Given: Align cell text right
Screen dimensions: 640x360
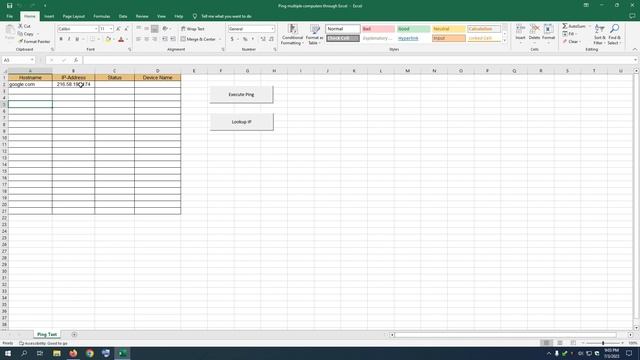Looking at the screenshot, I should (x=155, y=39).
